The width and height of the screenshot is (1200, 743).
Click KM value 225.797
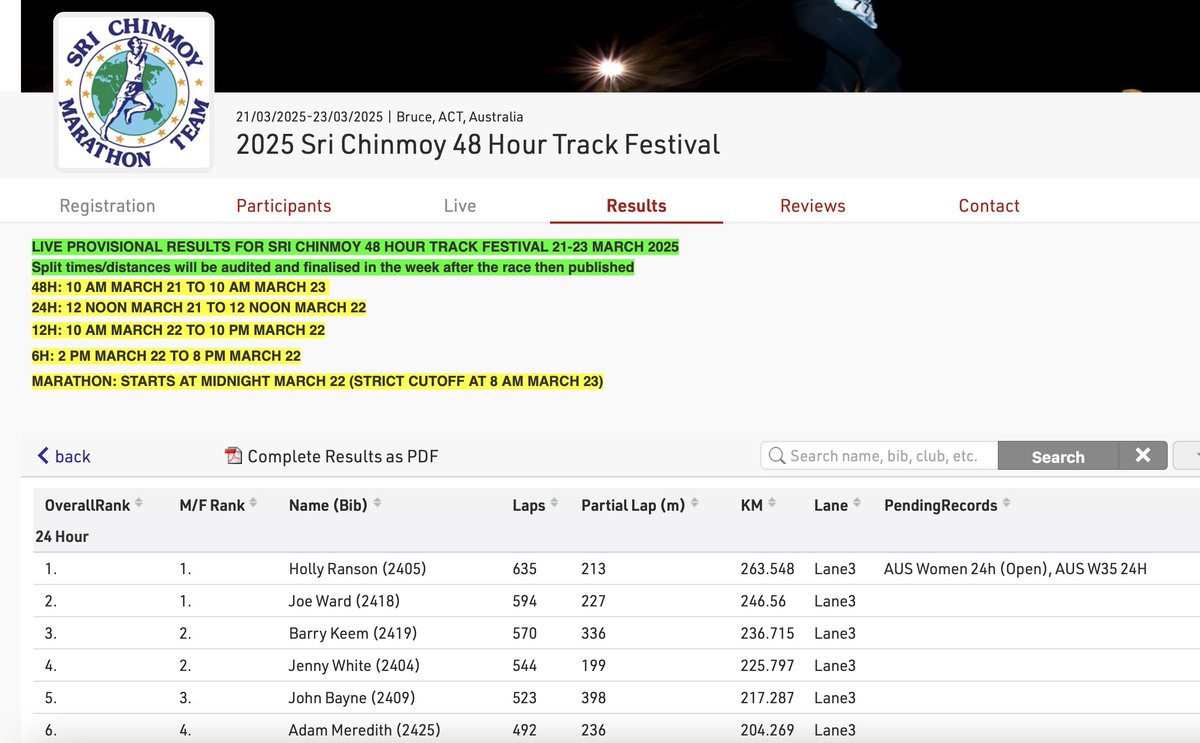click(x=768, y=665)
